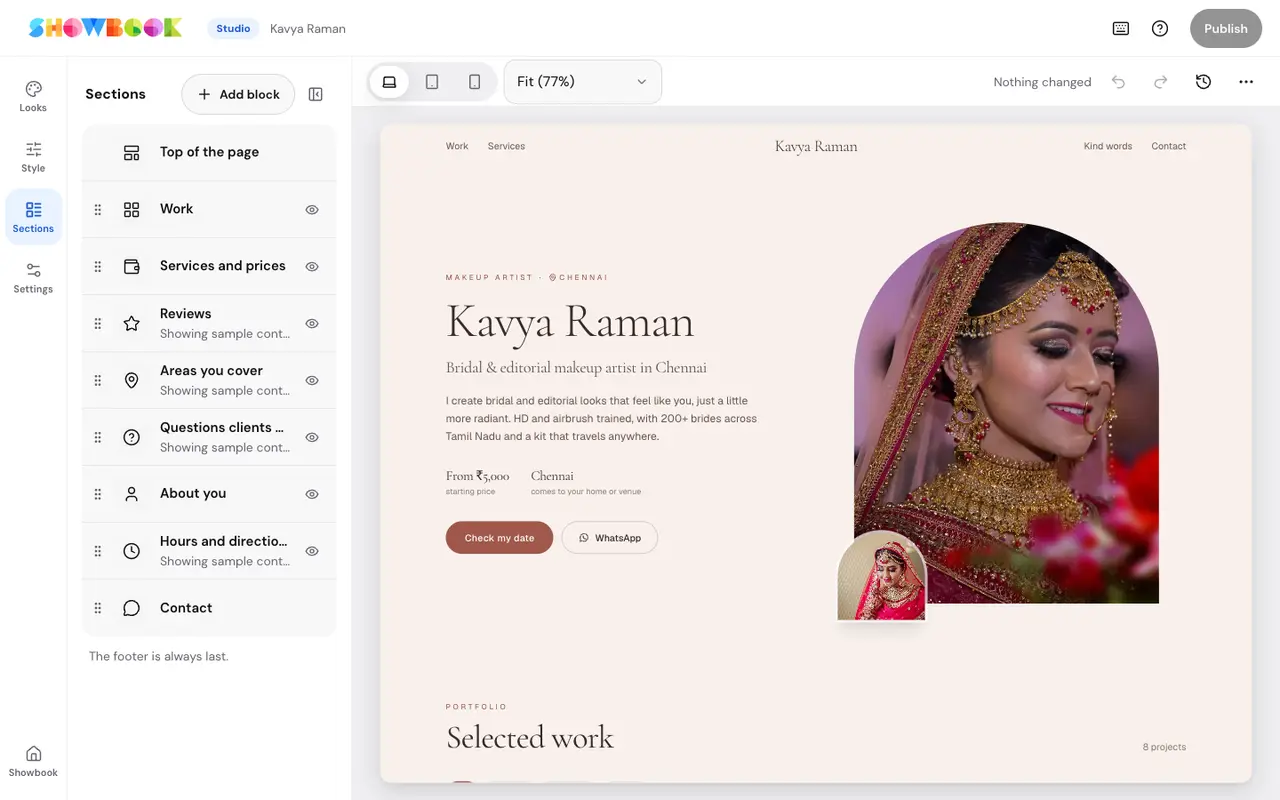Switch to mobile phone preview
The width and height of the screenshot is (1280, 800).
[x=475, y=82]
